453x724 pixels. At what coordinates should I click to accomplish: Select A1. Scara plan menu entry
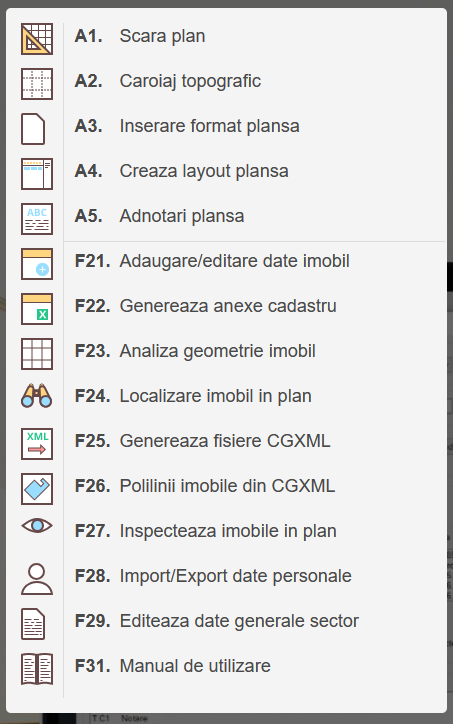coord(255,36)
